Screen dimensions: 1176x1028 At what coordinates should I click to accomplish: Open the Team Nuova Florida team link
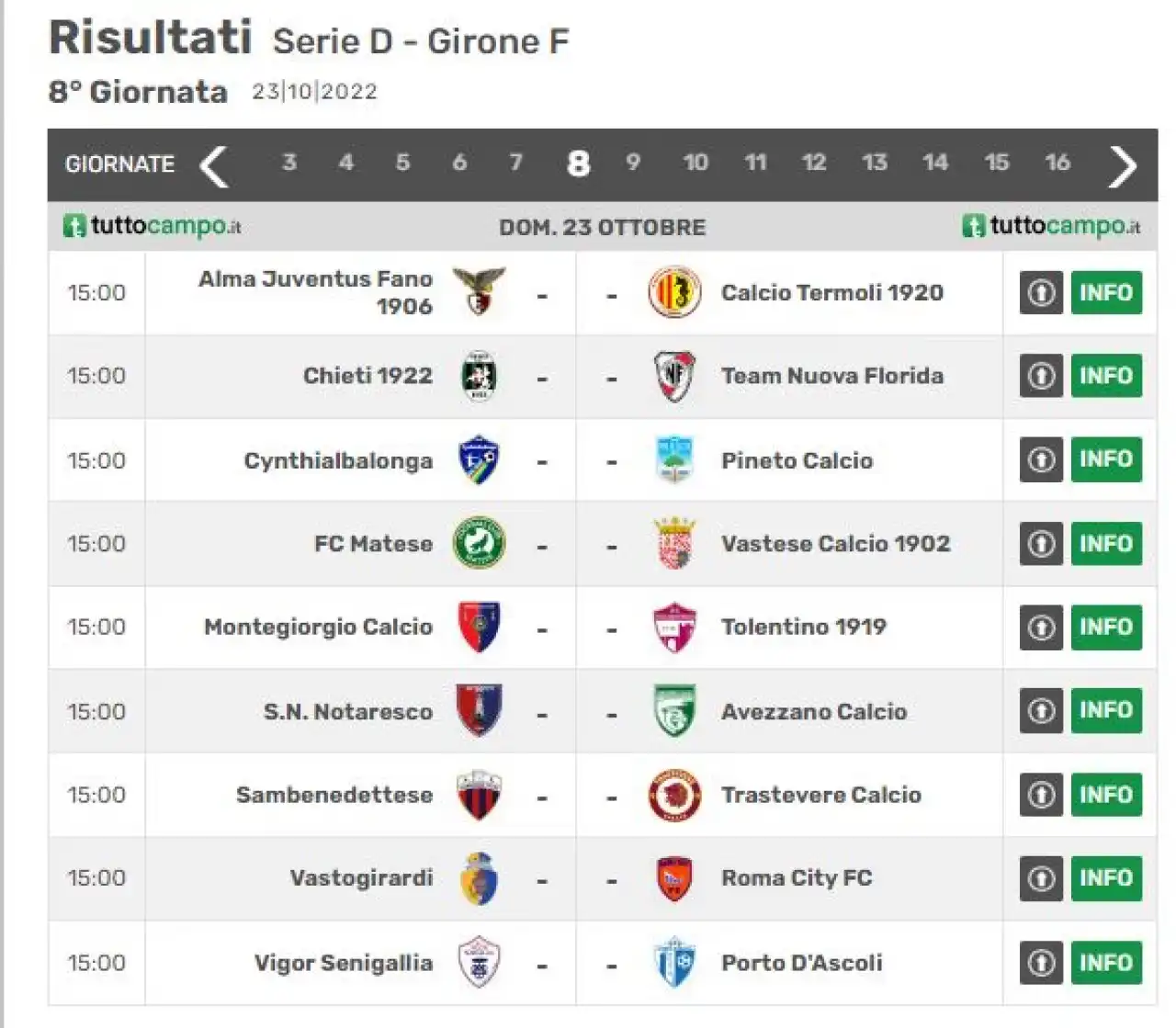[832, 376]
